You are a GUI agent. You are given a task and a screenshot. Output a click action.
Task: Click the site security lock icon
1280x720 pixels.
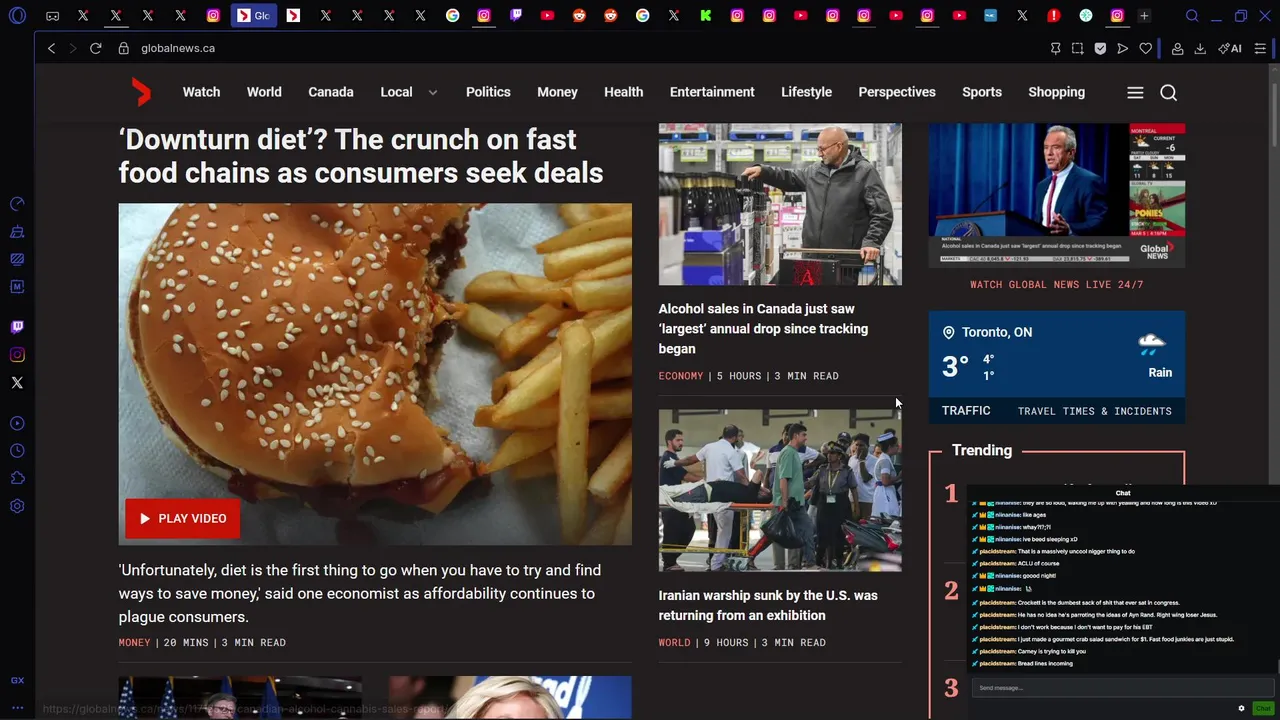tap(124, 48)
